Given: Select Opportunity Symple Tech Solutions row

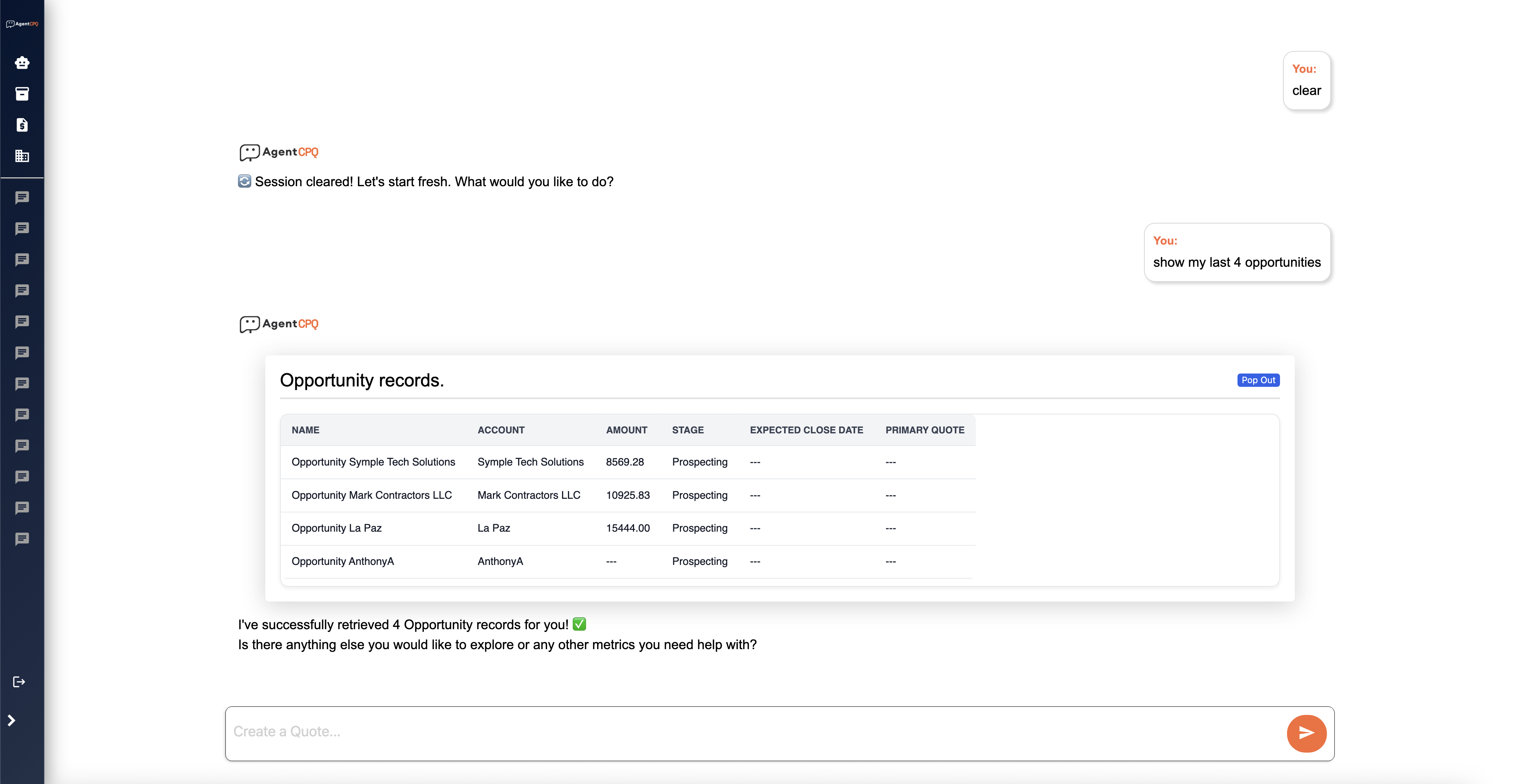Looking at the screenshot, I should [x=373, y=462].
